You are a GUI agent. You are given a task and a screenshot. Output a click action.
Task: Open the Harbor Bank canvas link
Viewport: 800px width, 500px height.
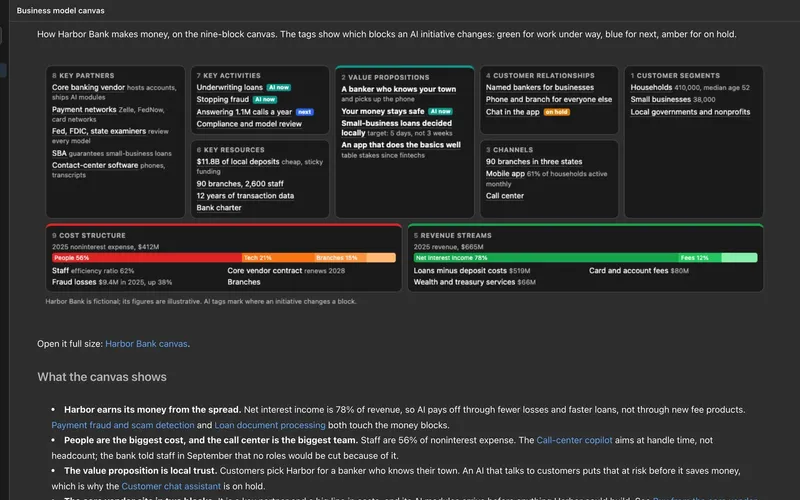[146, 344]
